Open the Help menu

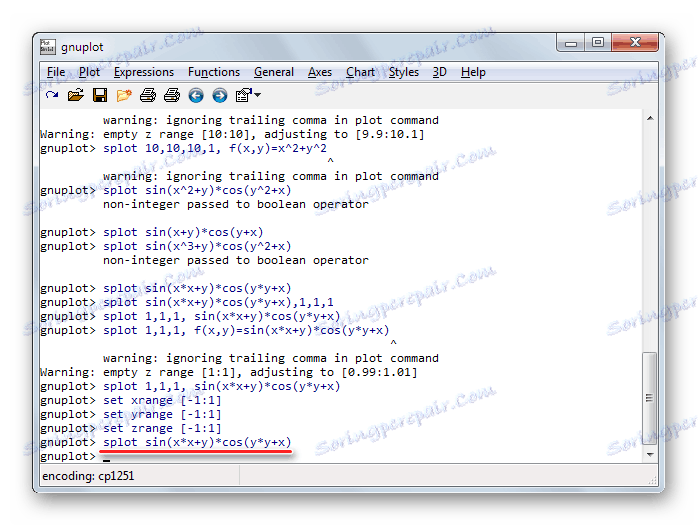pos(473,72)
